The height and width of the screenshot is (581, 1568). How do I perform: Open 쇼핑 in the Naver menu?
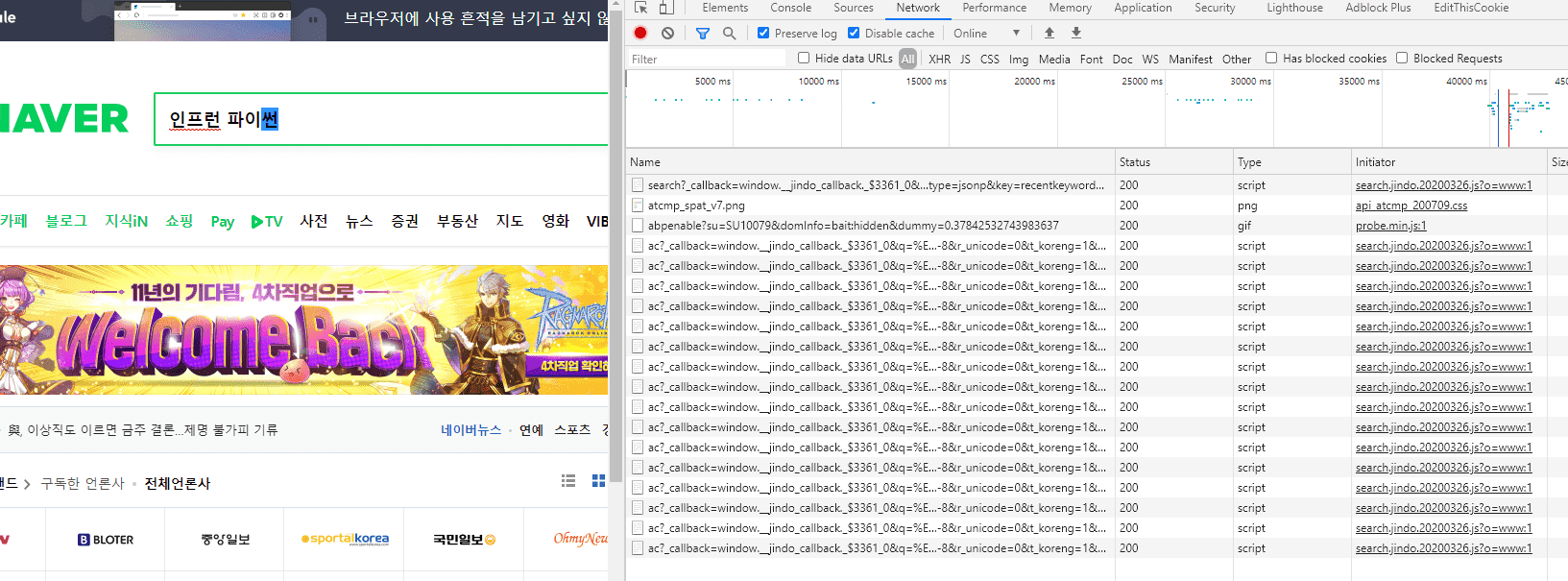pos(179,221)
